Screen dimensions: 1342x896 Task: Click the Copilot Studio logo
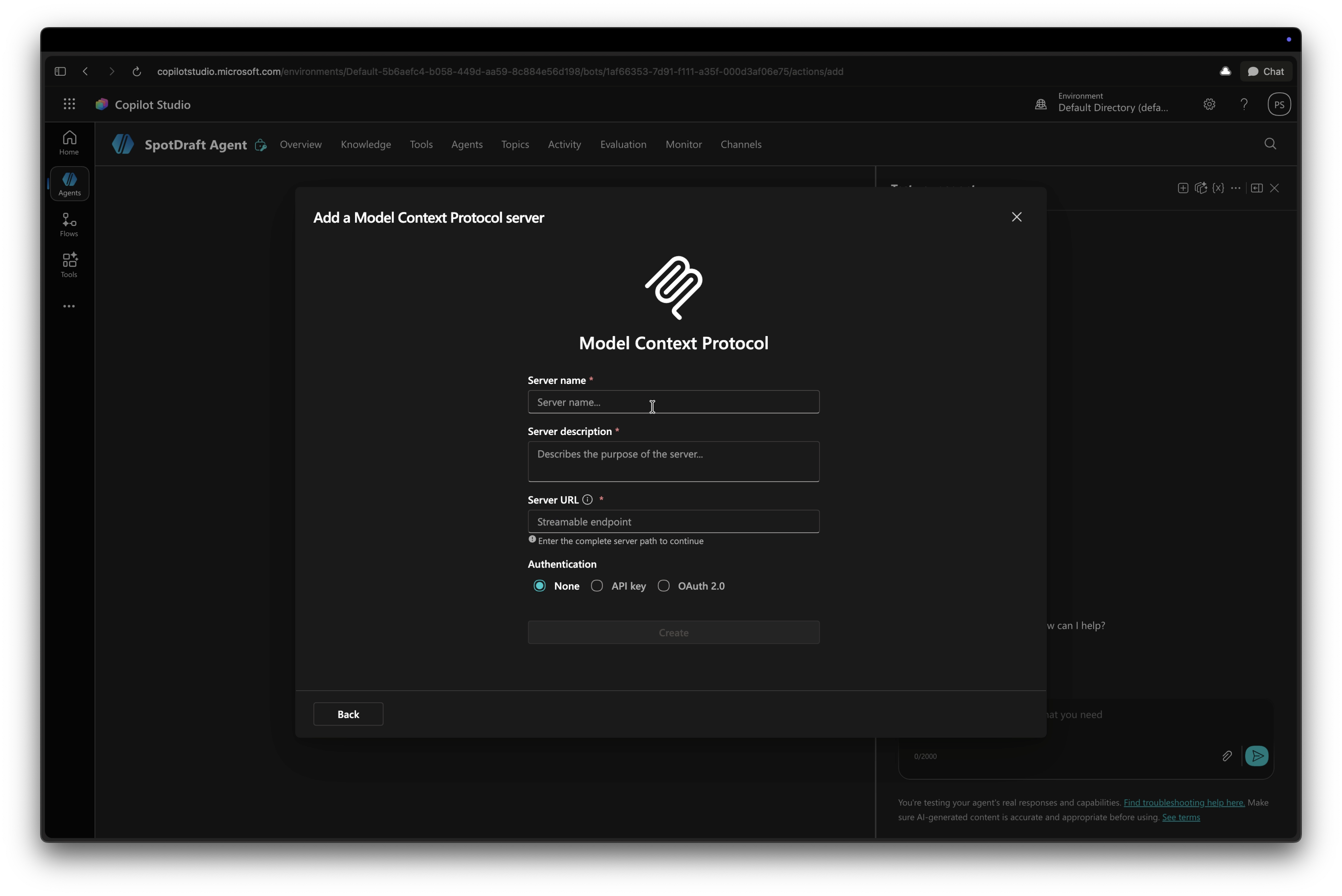click(102, 104)
